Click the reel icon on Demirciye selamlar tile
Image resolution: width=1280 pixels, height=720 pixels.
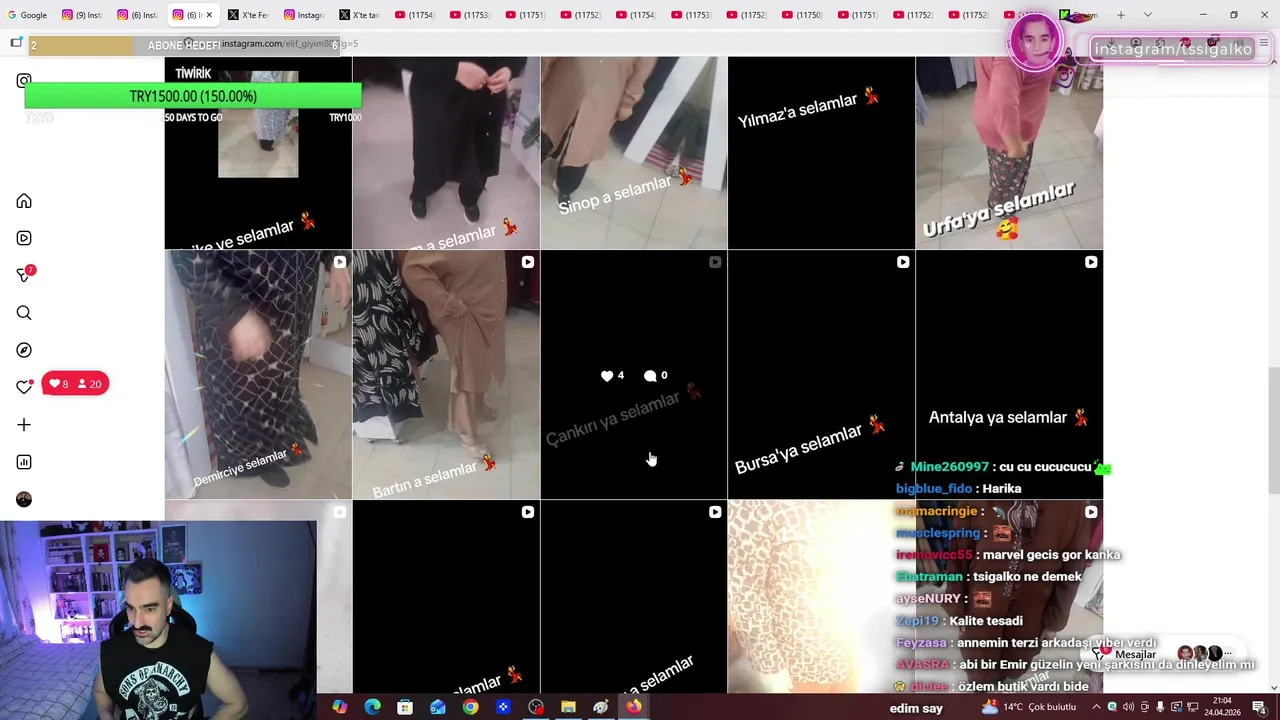pos(340,262)
